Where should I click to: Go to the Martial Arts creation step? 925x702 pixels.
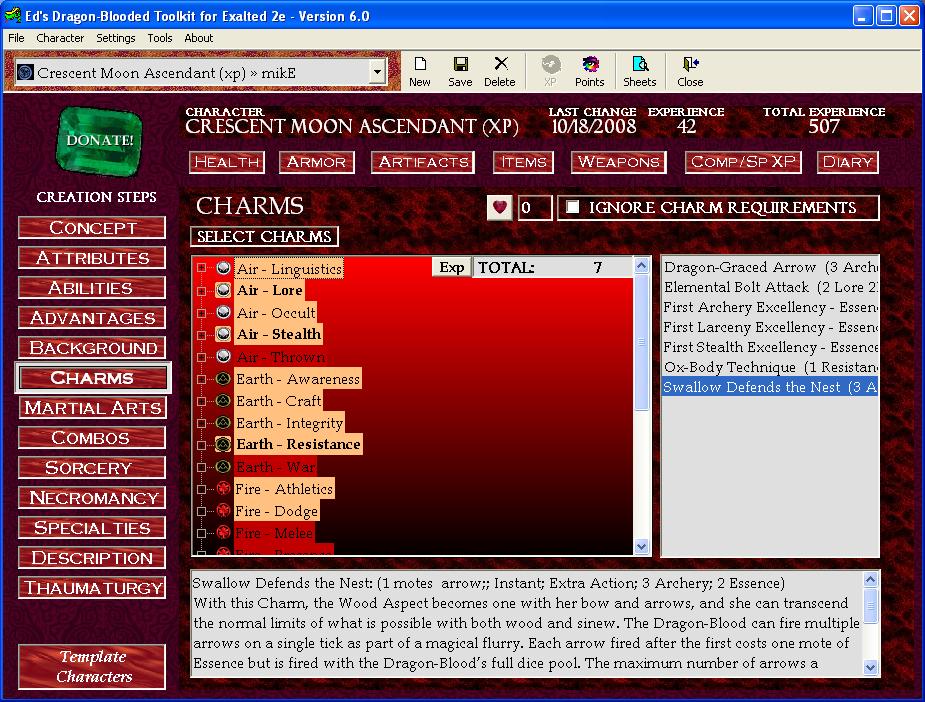pos(93,408)
